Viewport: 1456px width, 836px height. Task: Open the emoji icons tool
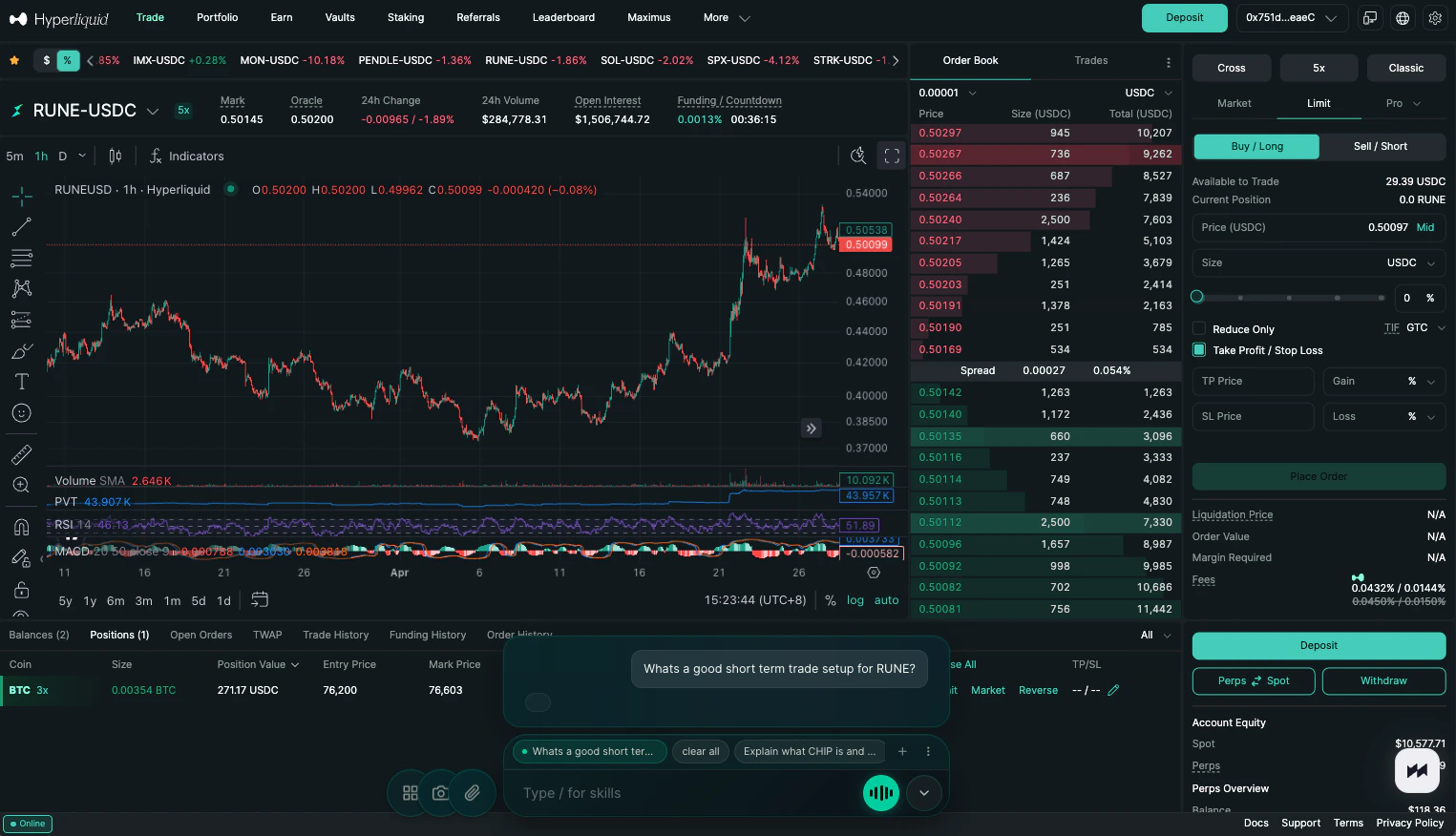pos(22,413)
